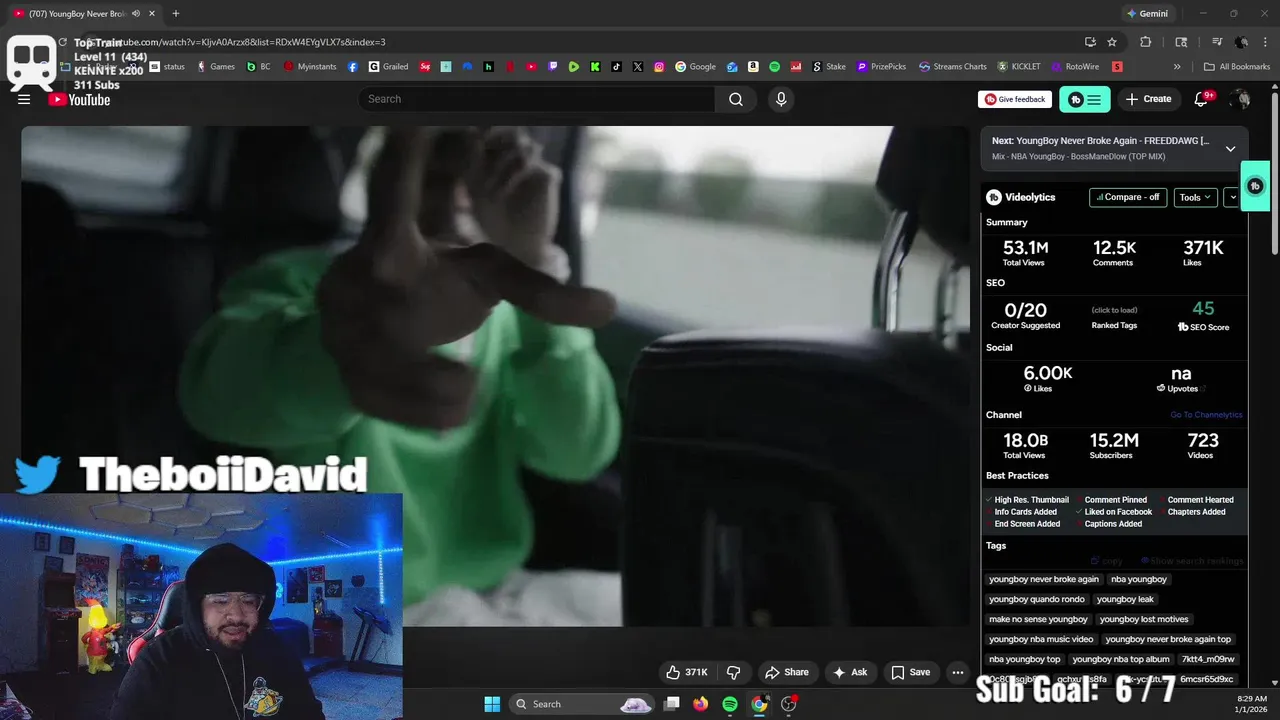Click the Give feedback button

click(1015, 99)
